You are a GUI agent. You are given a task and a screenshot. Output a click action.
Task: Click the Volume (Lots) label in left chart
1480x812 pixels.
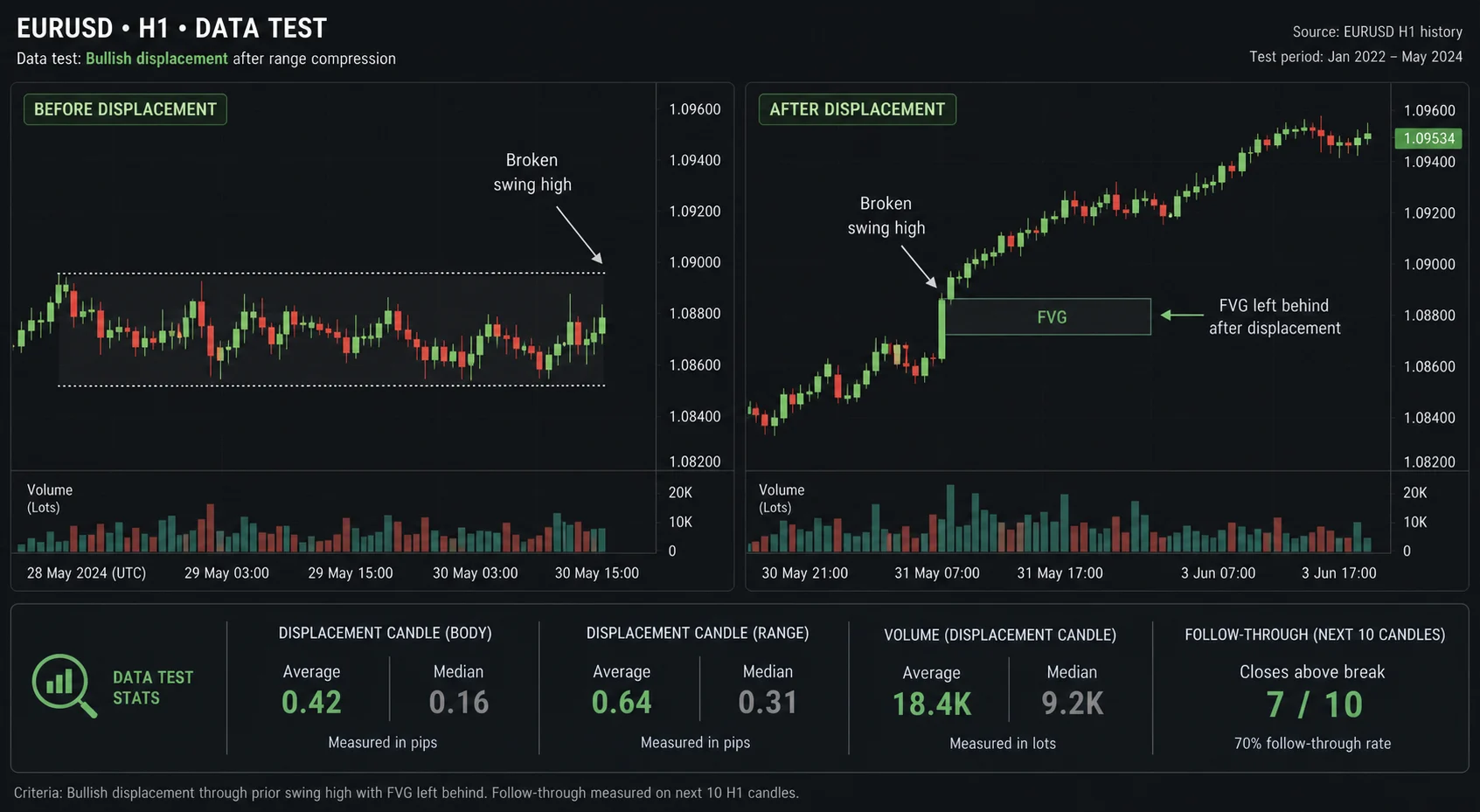[x=49, y=498]
